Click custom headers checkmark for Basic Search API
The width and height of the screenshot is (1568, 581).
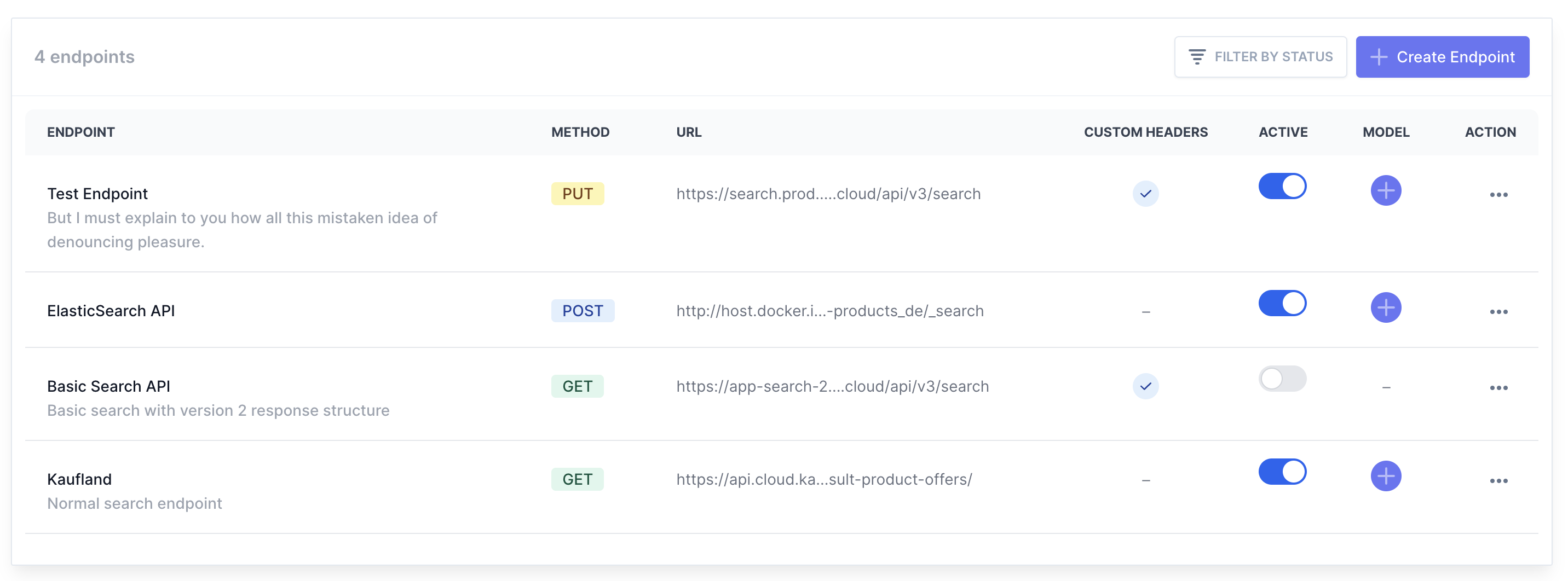coord(1145,386)
